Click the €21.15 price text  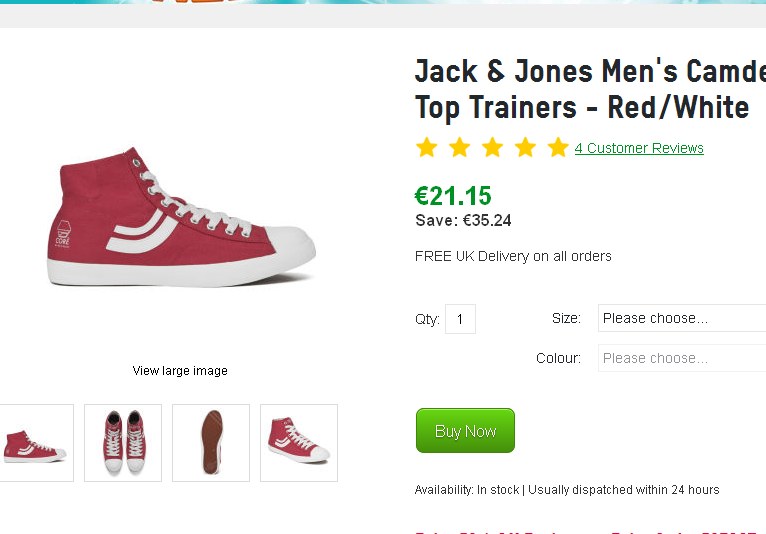click(453, 196)
